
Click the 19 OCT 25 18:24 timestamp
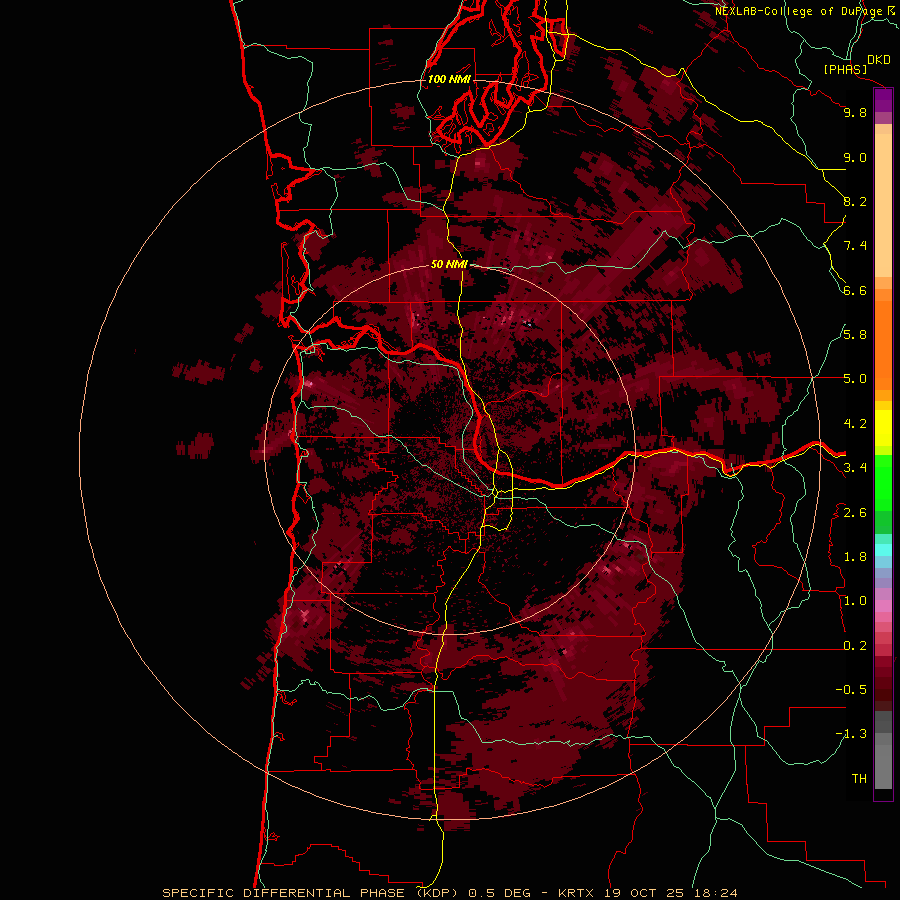[670, 893]
